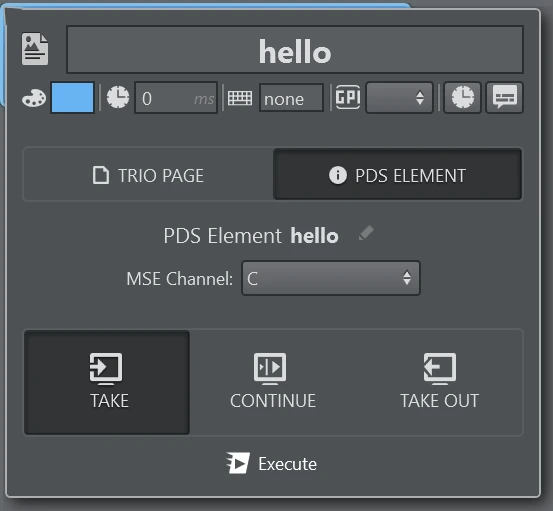Toggle the timer clock button
The height and width of the screenshot is (511, 553).
[x=462, y=97]
